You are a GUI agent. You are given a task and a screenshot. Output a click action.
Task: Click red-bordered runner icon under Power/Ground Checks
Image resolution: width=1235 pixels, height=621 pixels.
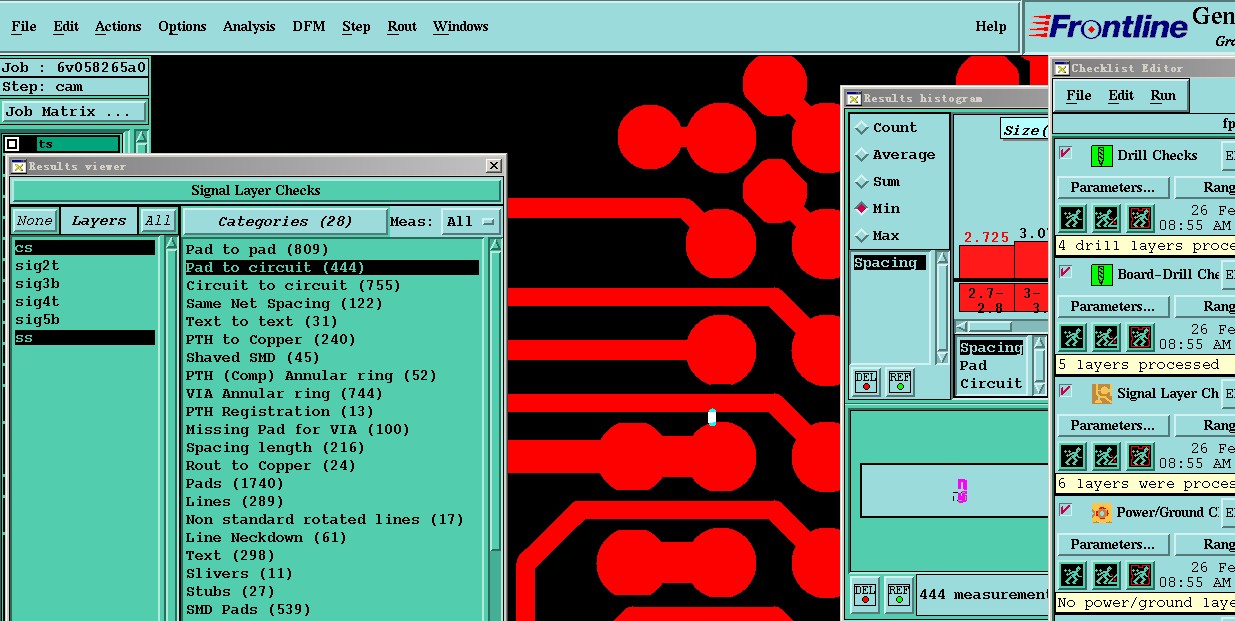click(1140, 575)
